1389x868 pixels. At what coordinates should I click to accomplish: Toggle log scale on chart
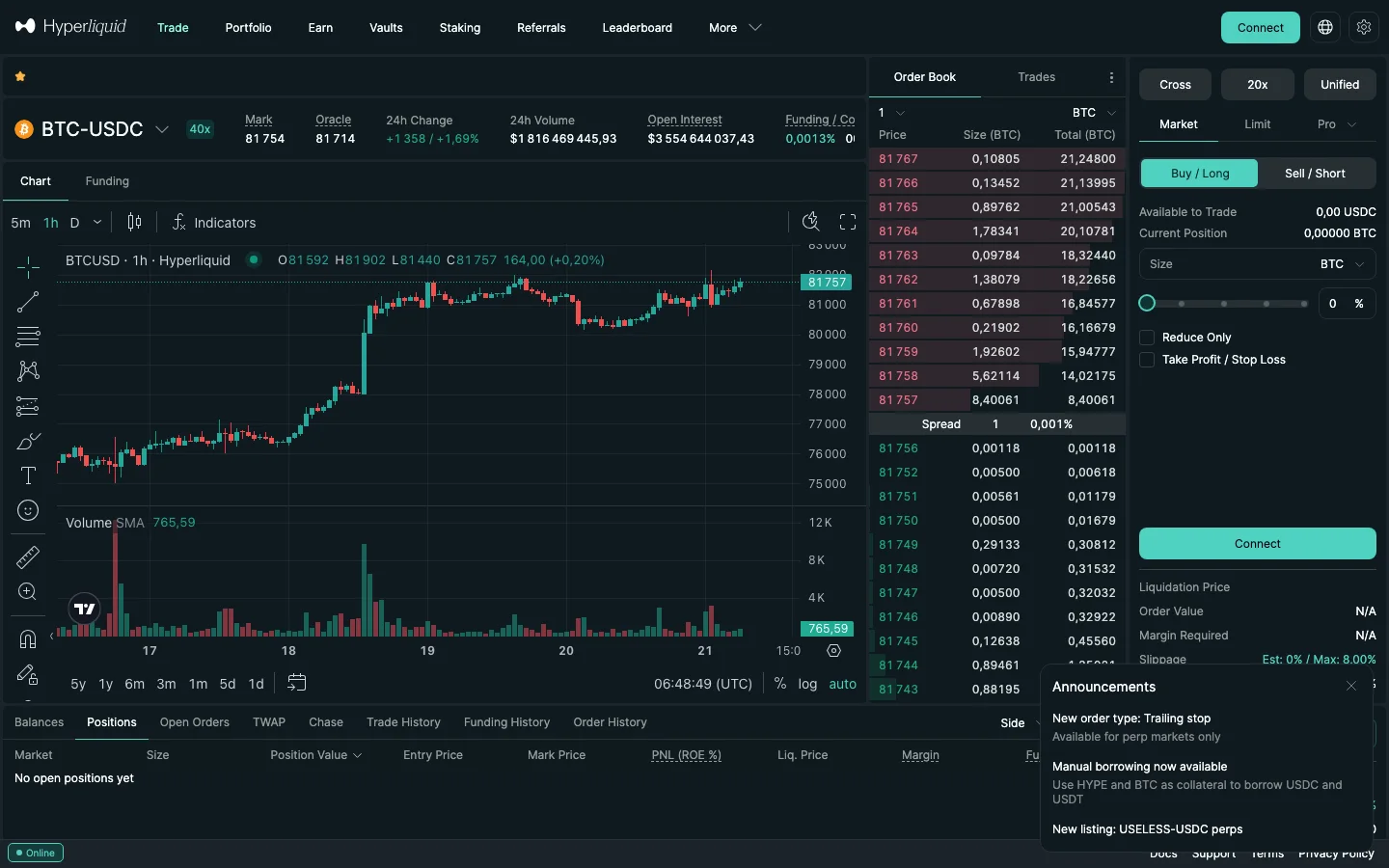[x=807, y=684]
